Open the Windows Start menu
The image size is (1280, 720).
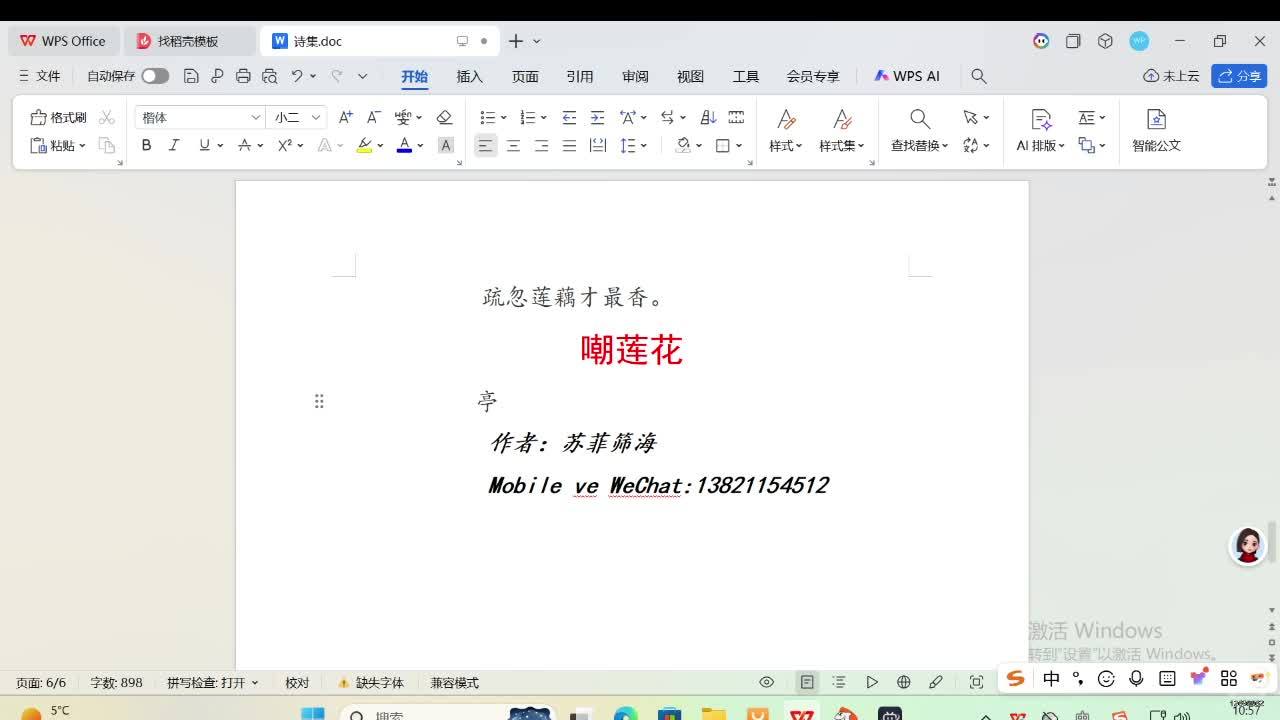313,713
